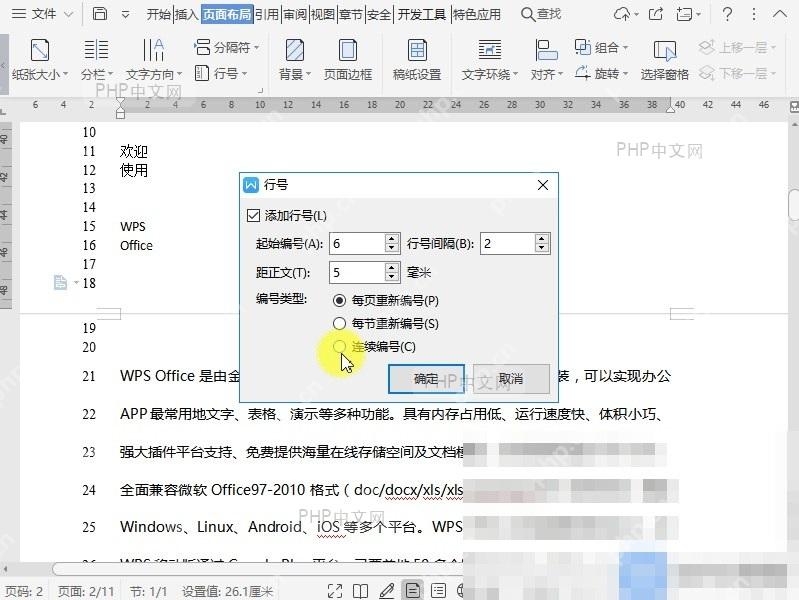Switch to the 安全 tab
This screenshot has width=799, height=600.
pyautogui.click(x=379, y=14)
